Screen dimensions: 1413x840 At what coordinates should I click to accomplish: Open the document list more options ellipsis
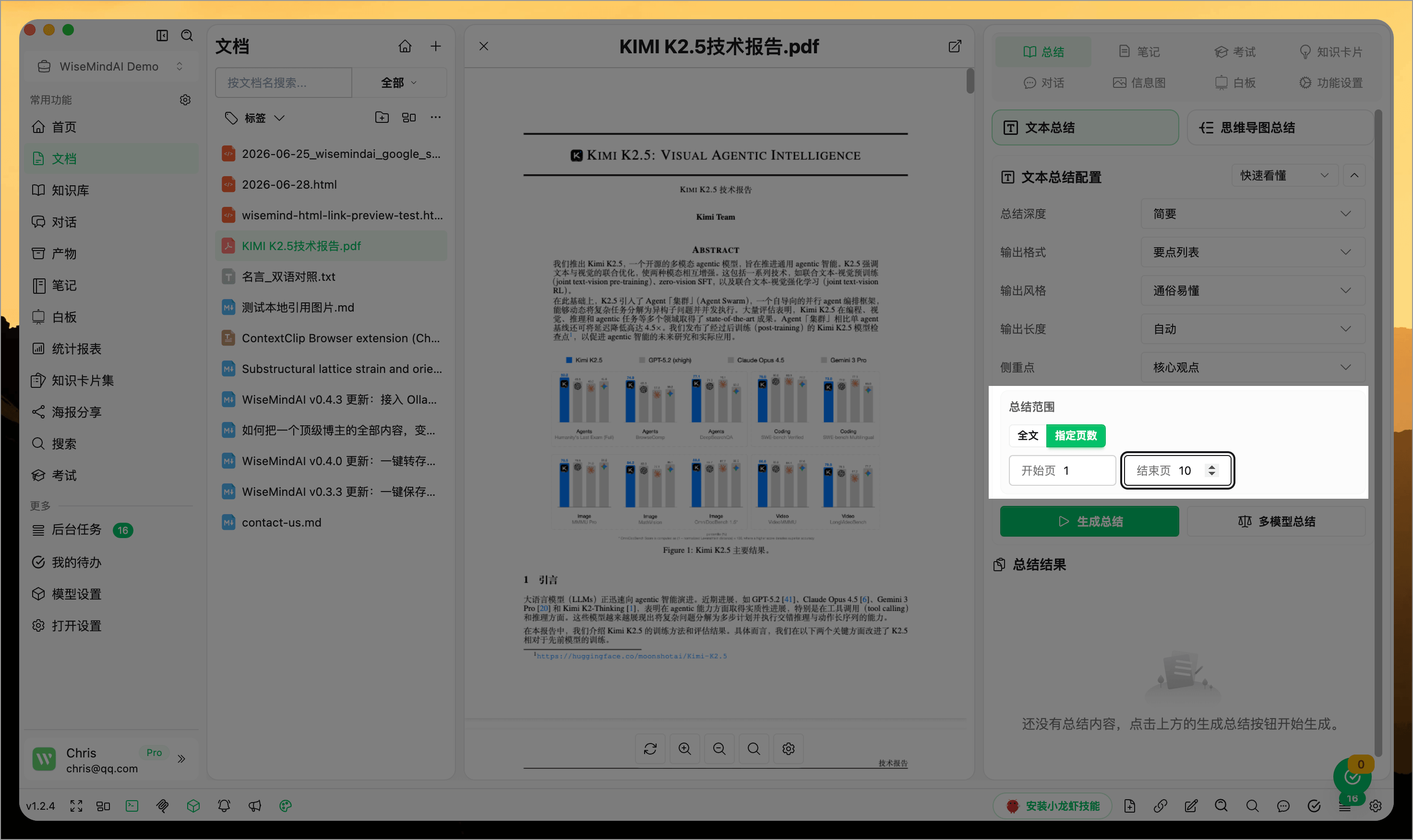click(x=435, y=117)
